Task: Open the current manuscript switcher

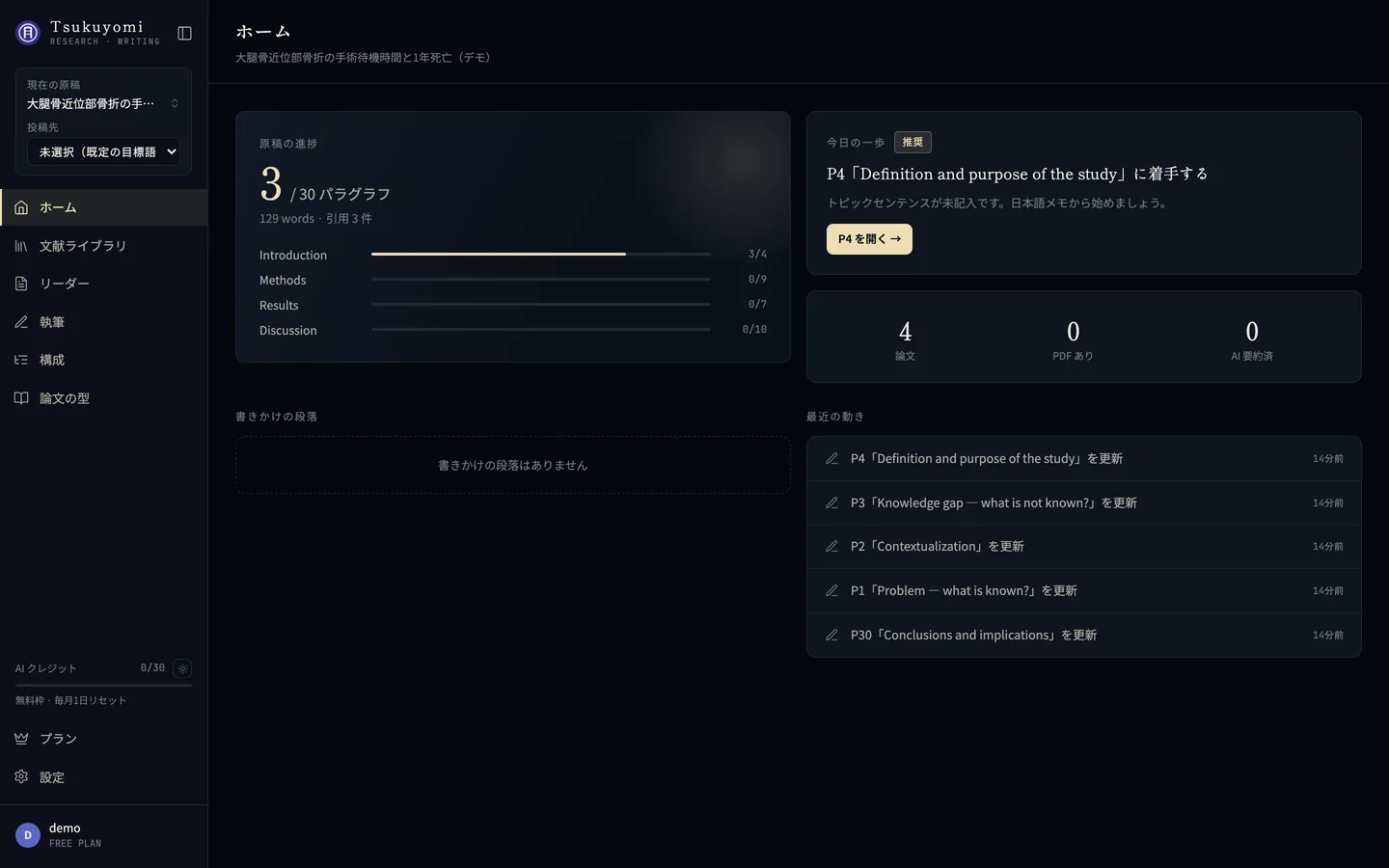Action: tap(103, 103)
